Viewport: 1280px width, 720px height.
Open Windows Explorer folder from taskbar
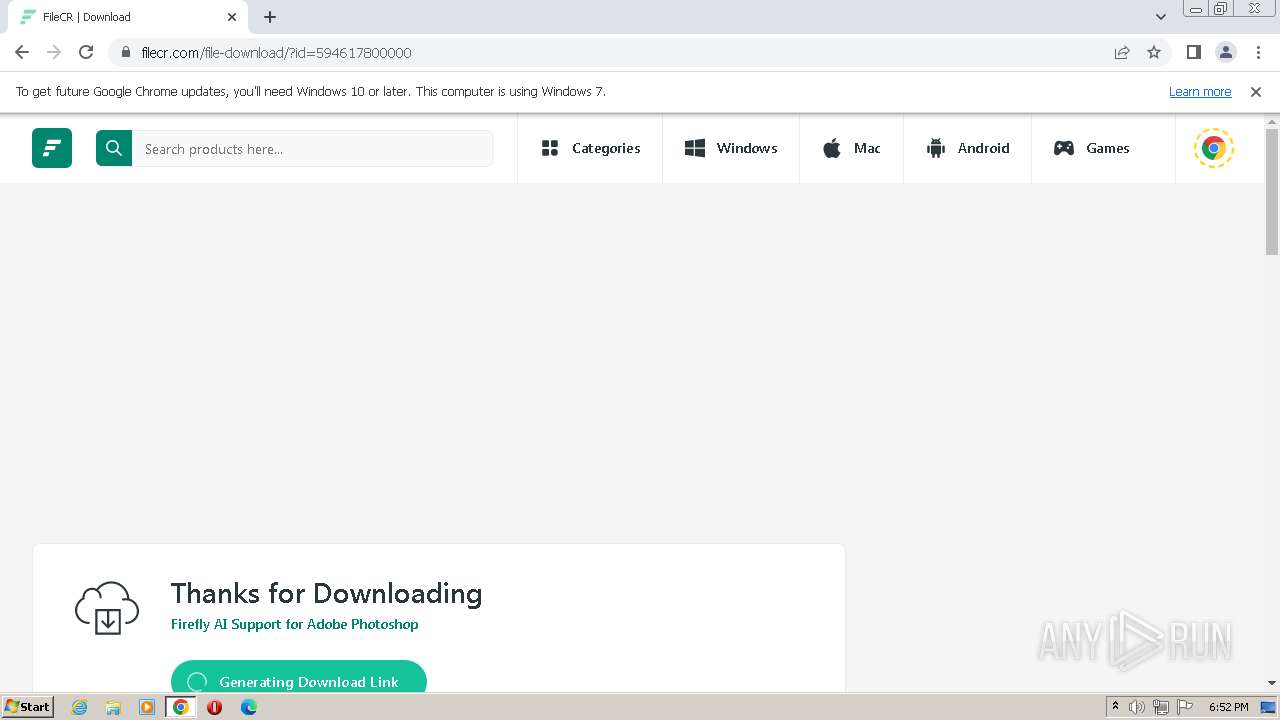[113, 707]
